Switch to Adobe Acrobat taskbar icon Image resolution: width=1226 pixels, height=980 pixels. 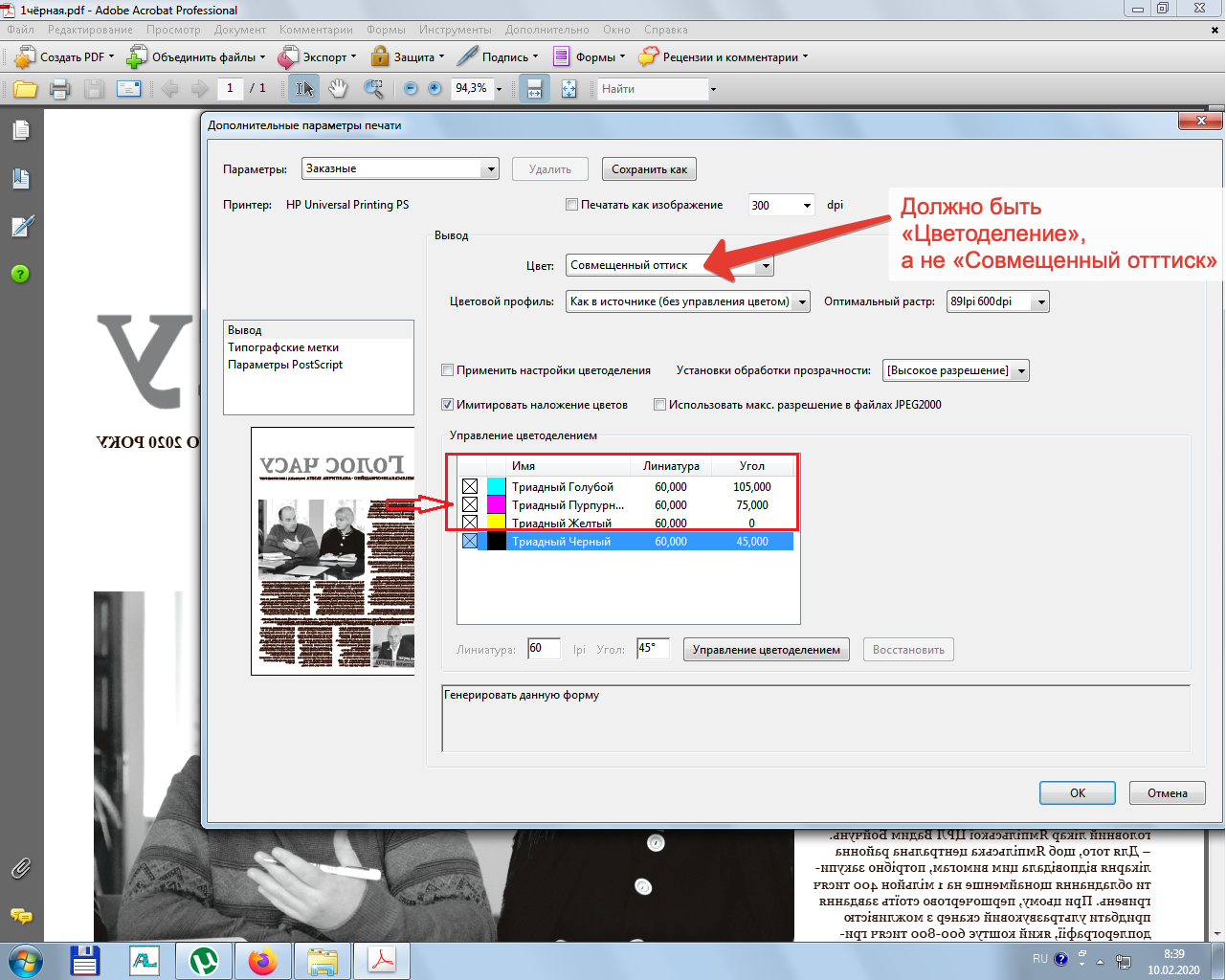[x=382, y=961]
